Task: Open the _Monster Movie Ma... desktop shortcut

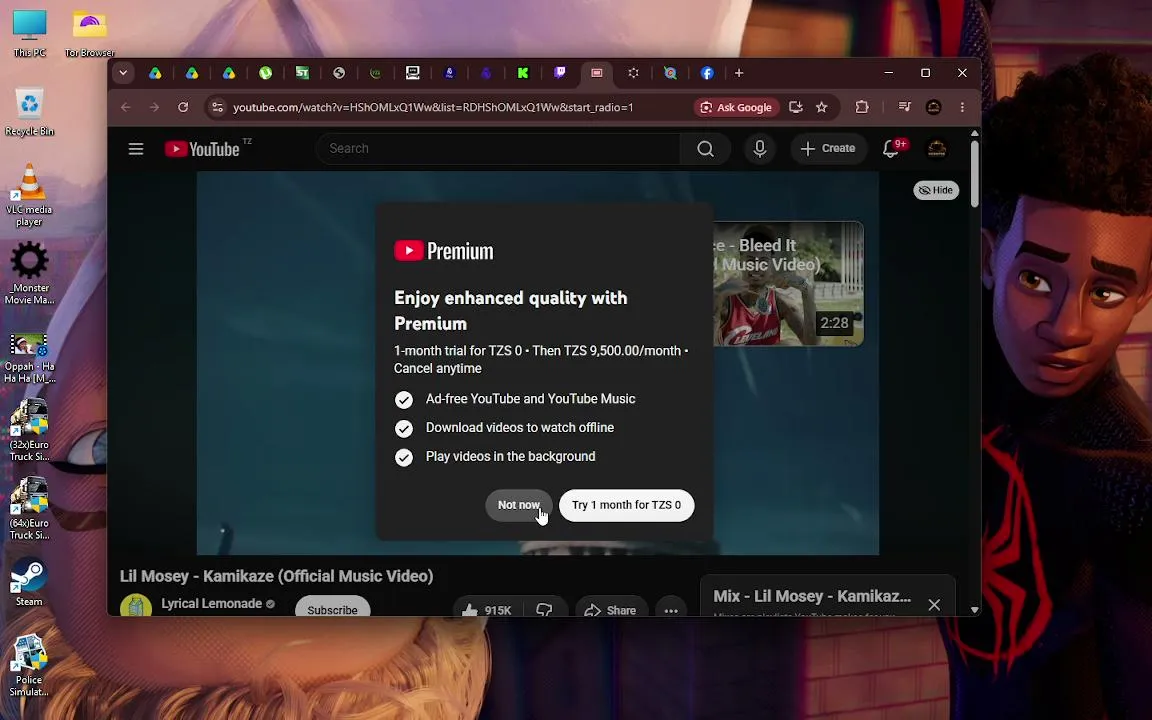Action: (29, 273)
